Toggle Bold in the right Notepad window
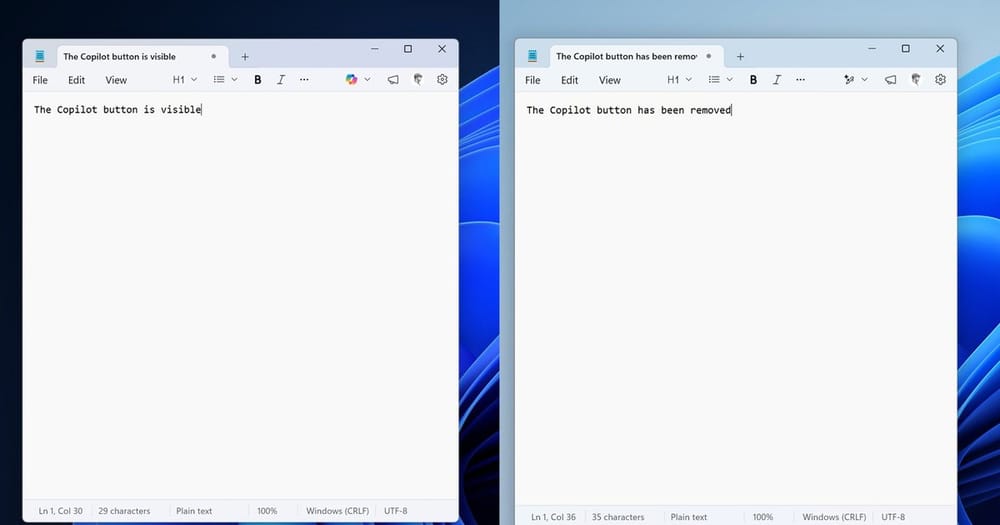This screenshot has height=525, width=1000. tap(753, 80)
